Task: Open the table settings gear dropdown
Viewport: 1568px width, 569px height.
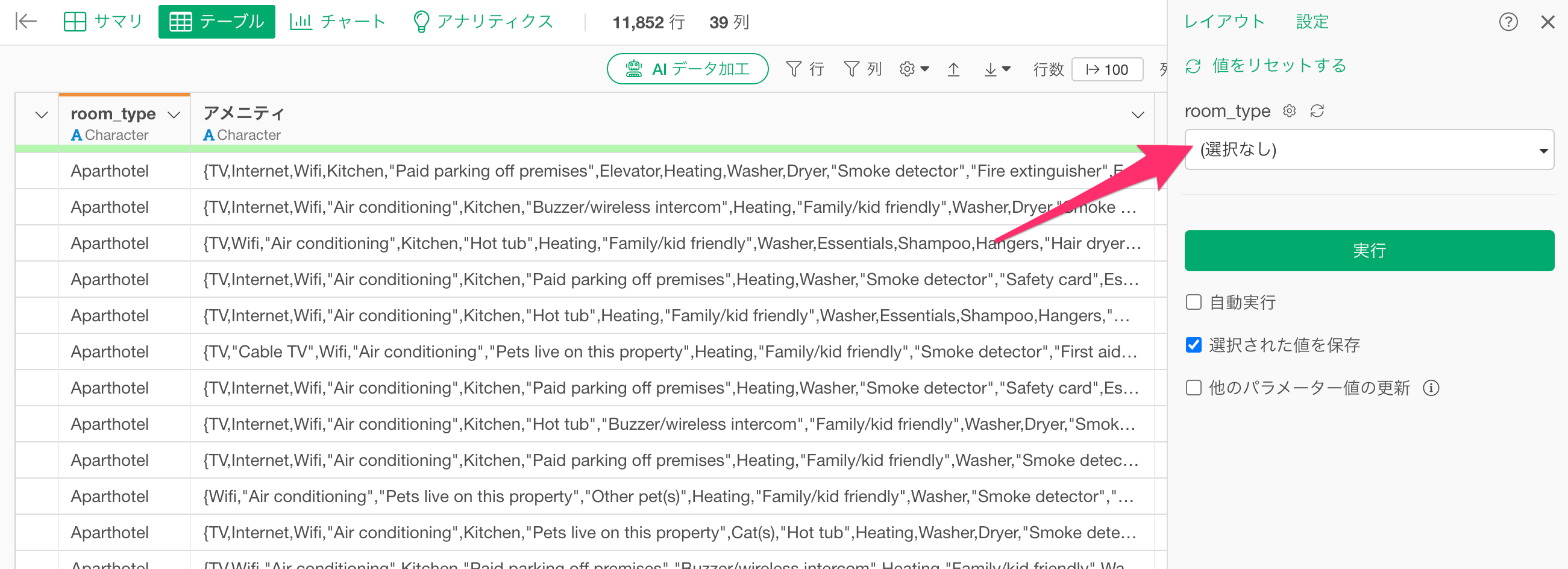Action: tap(914, 69)
